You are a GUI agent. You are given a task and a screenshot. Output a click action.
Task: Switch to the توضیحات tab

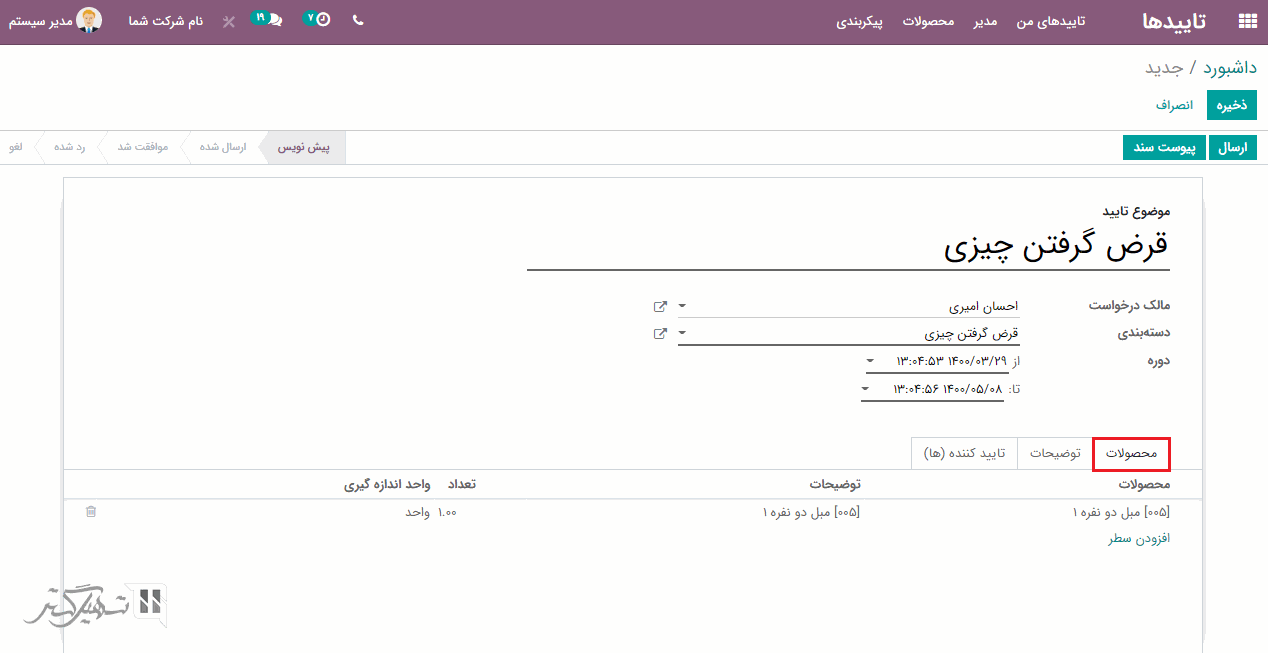pos(1055,454)
